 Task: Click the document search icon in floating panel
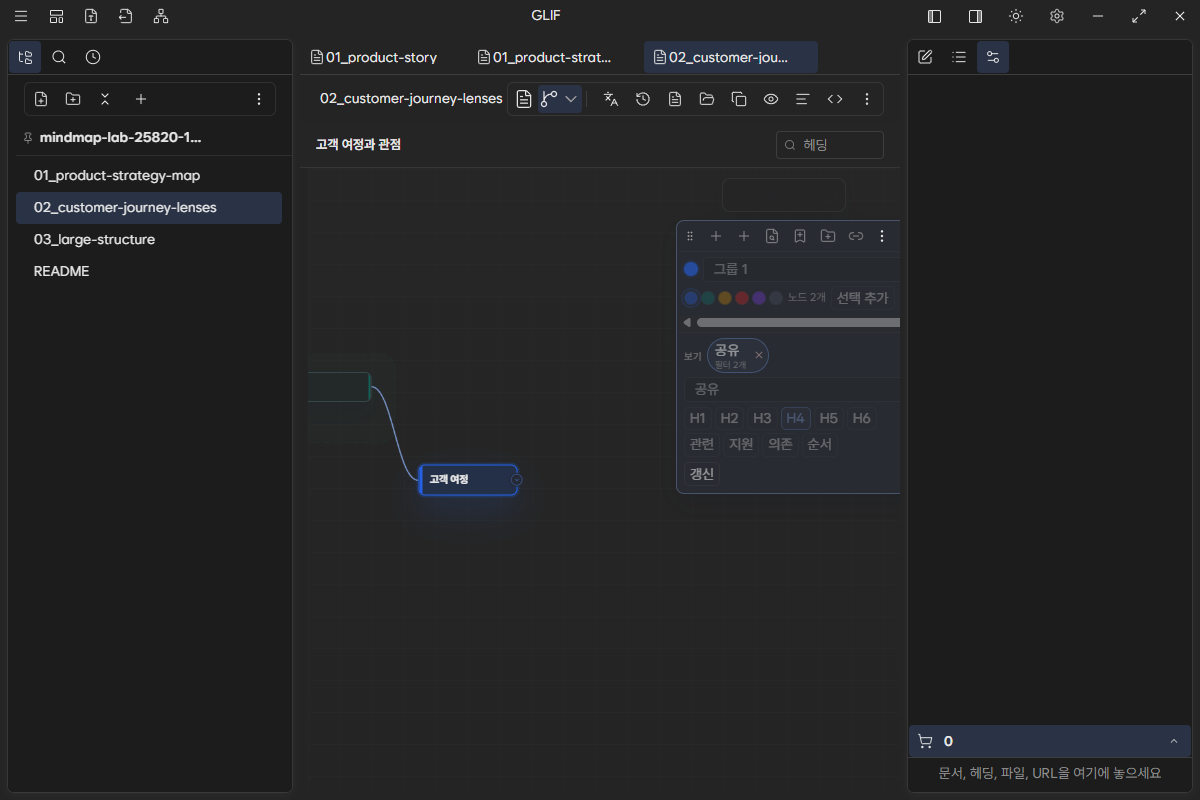point(772,236)
